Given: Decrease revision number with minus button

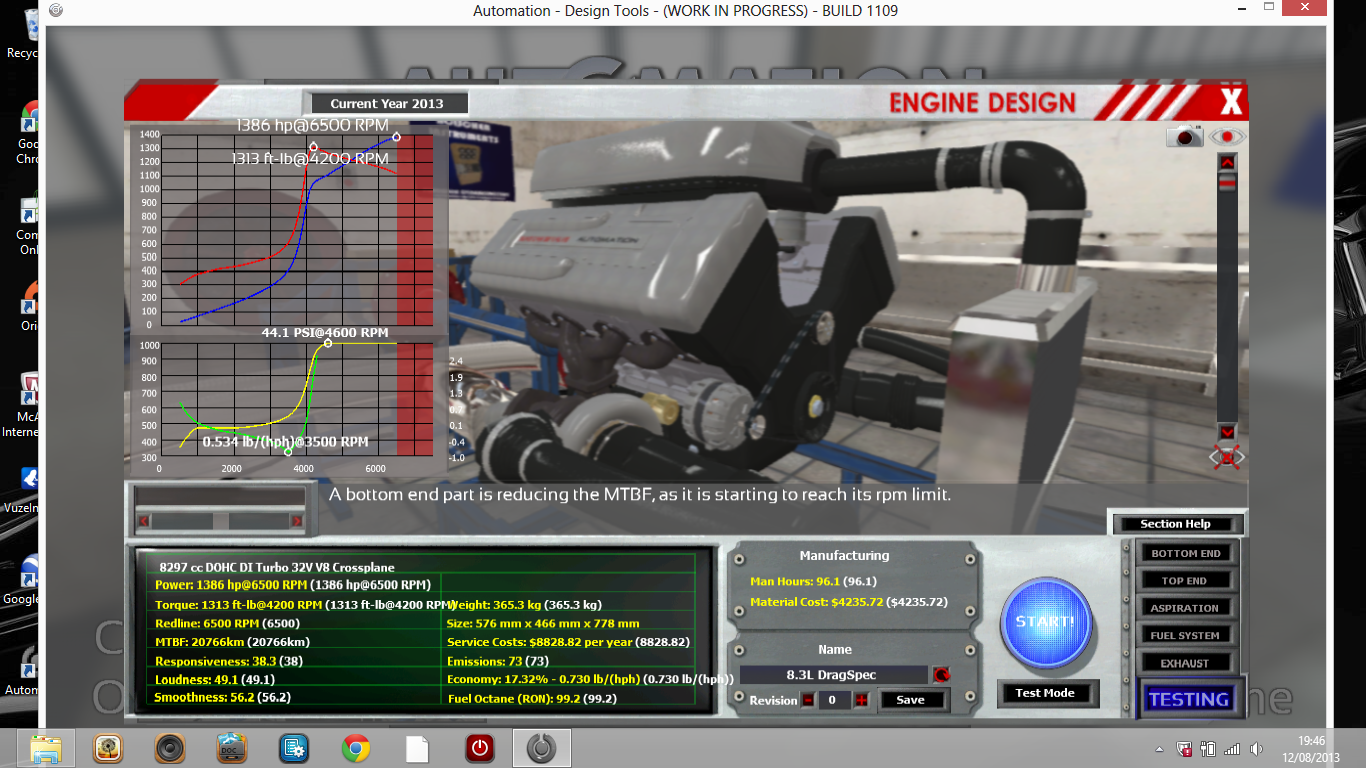Looking at the screenshot, I should pyautogui.click(x=808, y=700).
